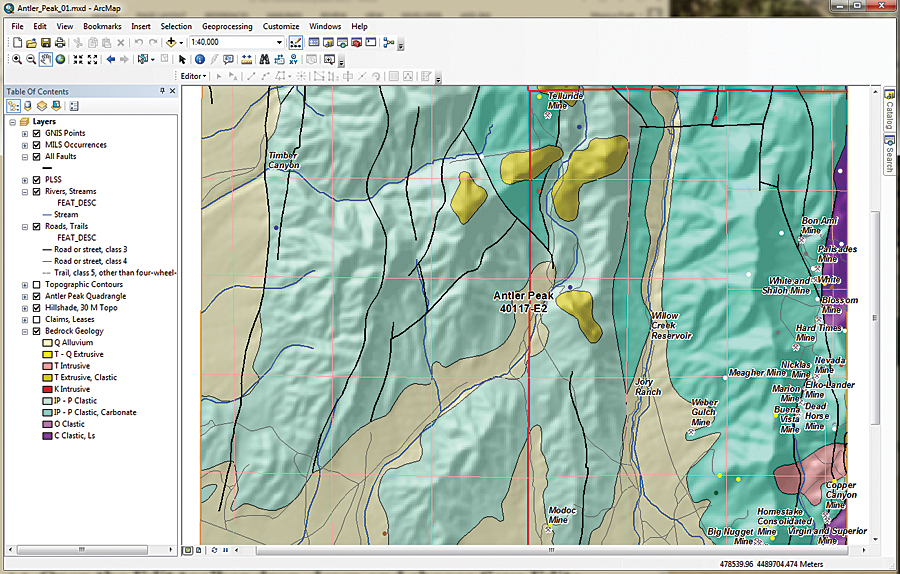This screenshot has height=574, width=900.
Task: Pin the Table Of Contents panel
Action: click(162, 91)
